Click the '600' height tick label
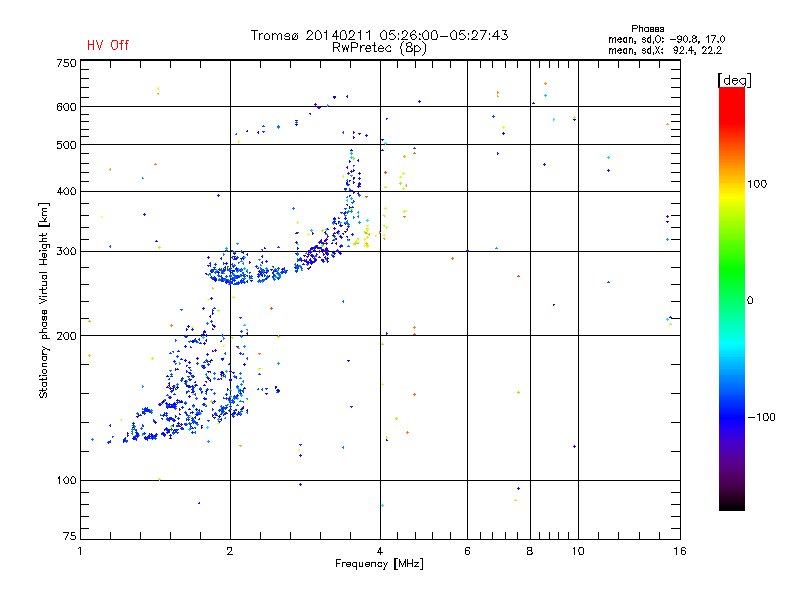Image resolution: width=800 pixels, height=600 pixels. 66,107
